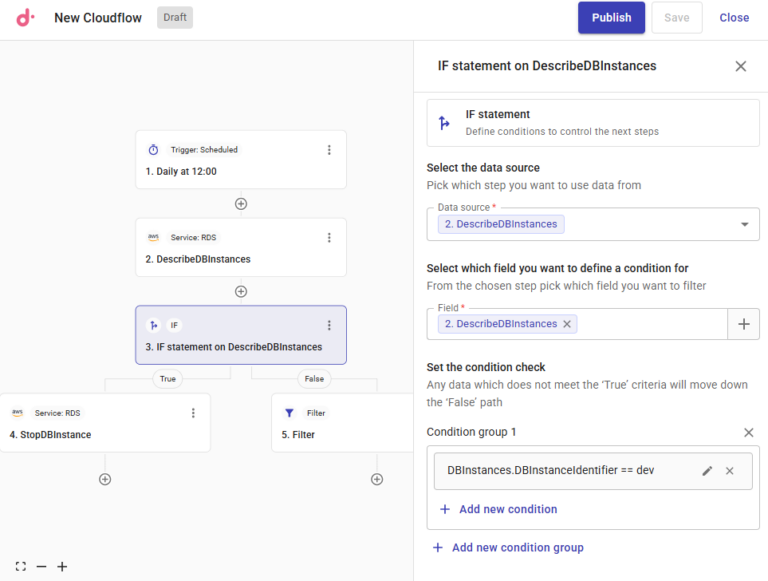The width and height of the screenshot is (768, 581).
Task: Select the Filter node on the False branch
Action: click(342, 423)
